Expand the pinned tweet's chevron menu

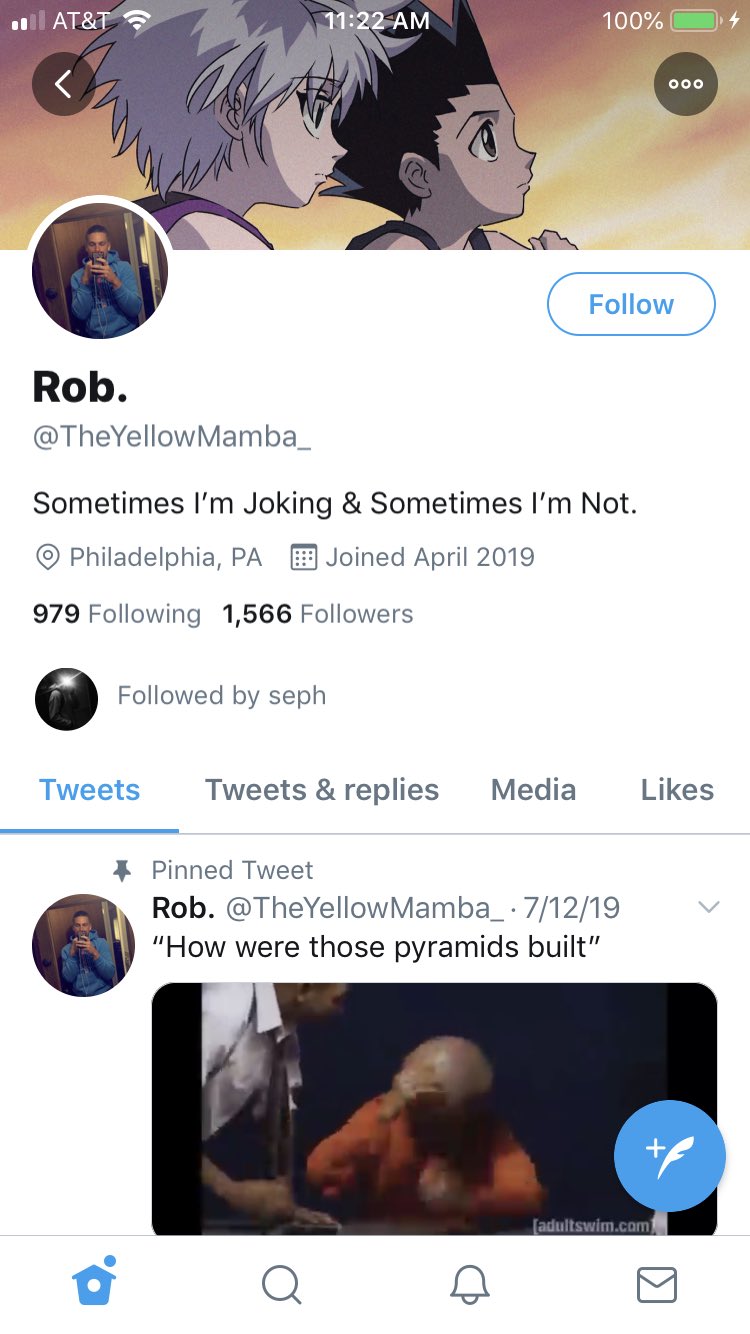pos(708,907)
